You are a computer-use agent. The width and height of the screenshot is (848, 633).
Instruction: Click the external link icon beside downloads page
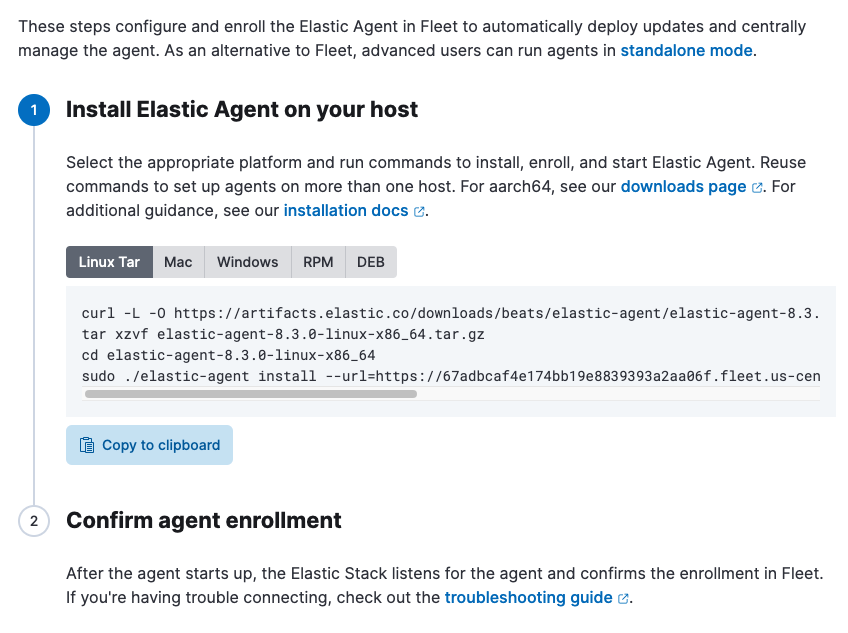pyautogui.click(x=756, y=186)
